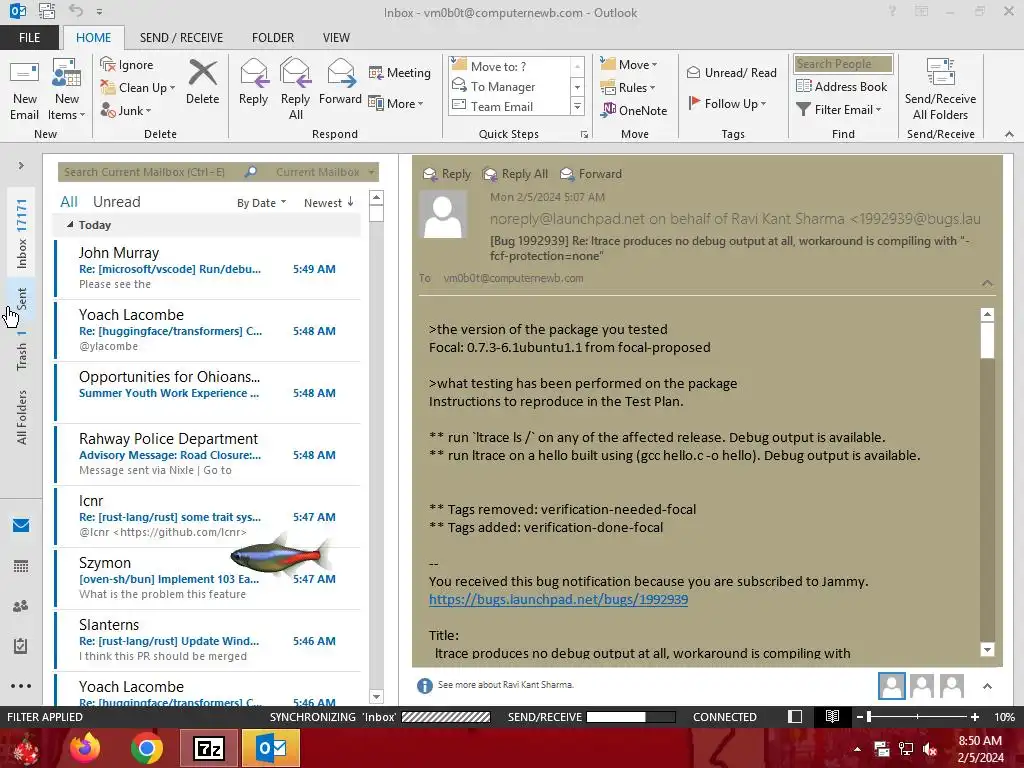Click Send/Receive All Folders
Image resolution: width=1024 pixels, height=768 pixels.
(x=940, y=89)
